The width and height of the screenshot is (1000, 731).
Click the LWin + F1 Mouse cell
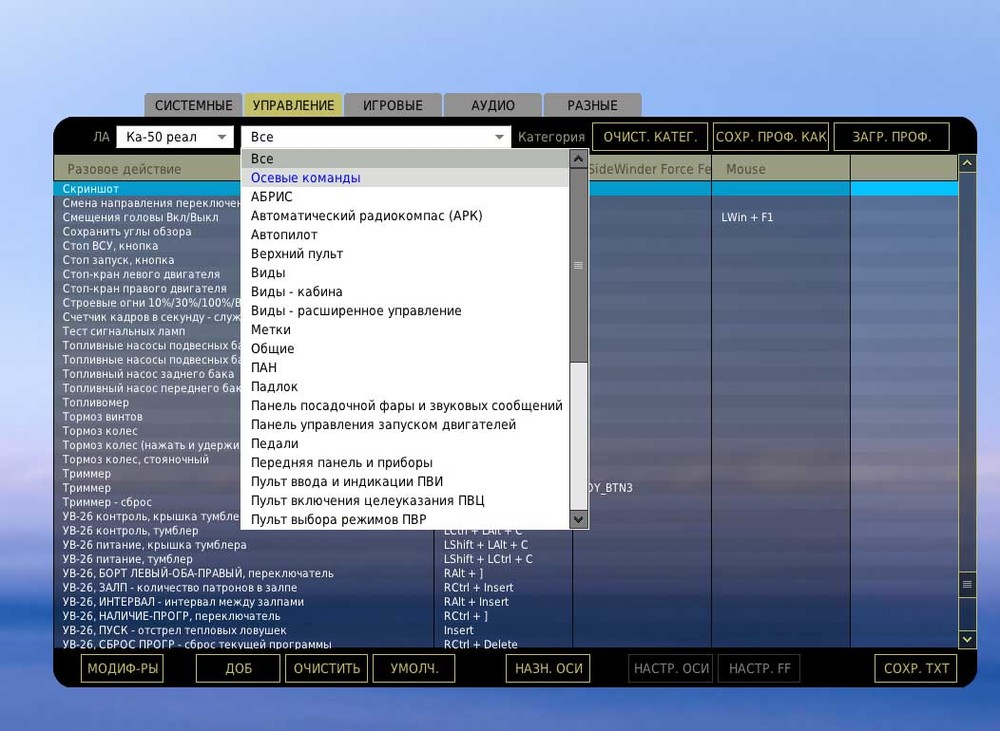[781, 218]
